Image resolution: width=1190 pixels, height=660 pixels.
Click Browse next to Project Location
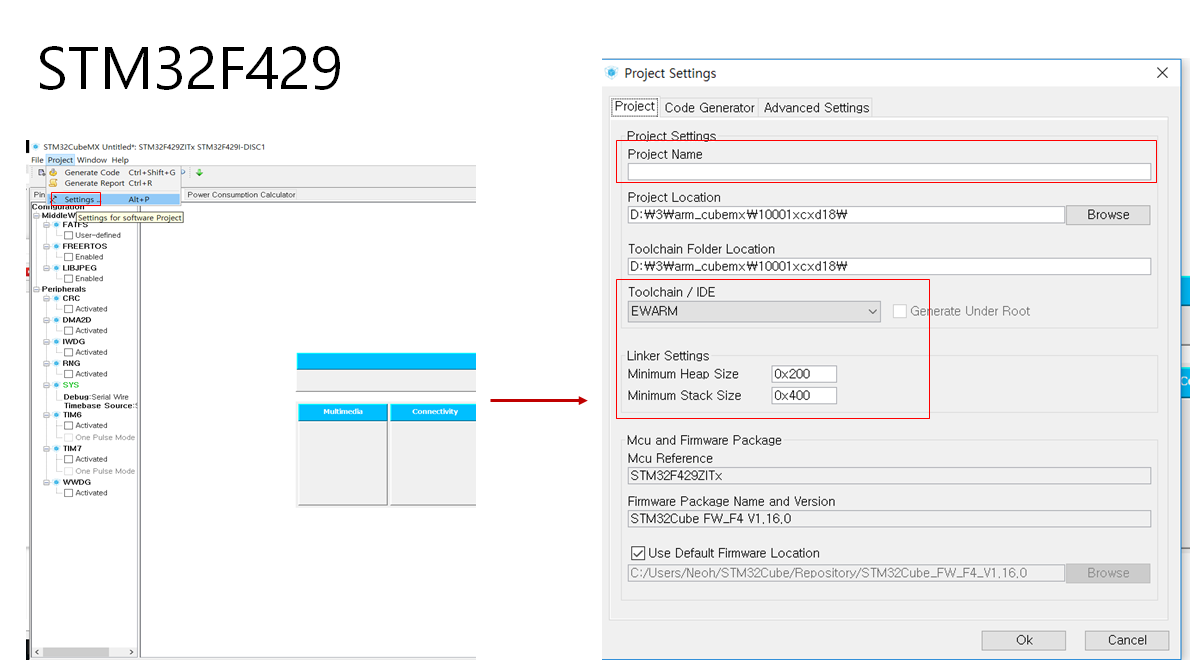[1108, 215]
